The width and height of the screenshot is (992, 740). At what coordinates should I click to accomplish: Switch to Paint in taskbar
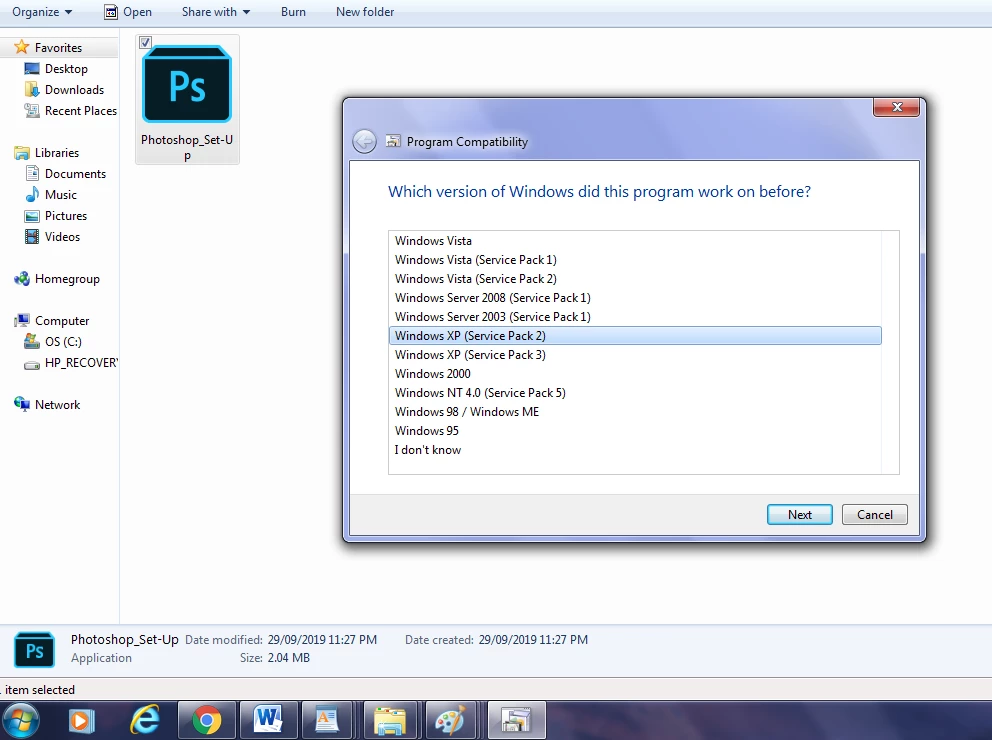pyautogui.click(x=451, y=720)
